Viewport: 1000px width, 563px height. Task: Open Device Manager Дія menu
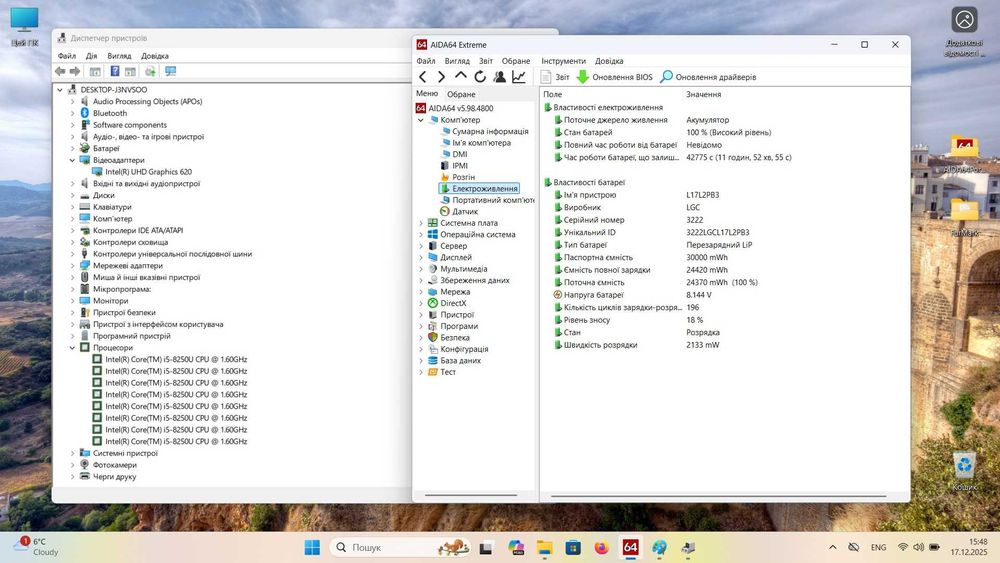coord(92,56)
